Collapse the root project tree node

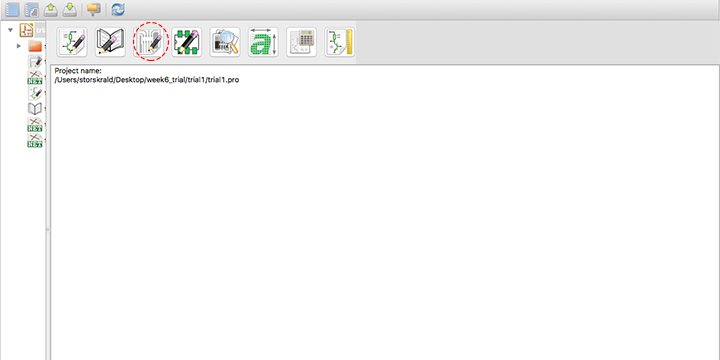(11, 30)
